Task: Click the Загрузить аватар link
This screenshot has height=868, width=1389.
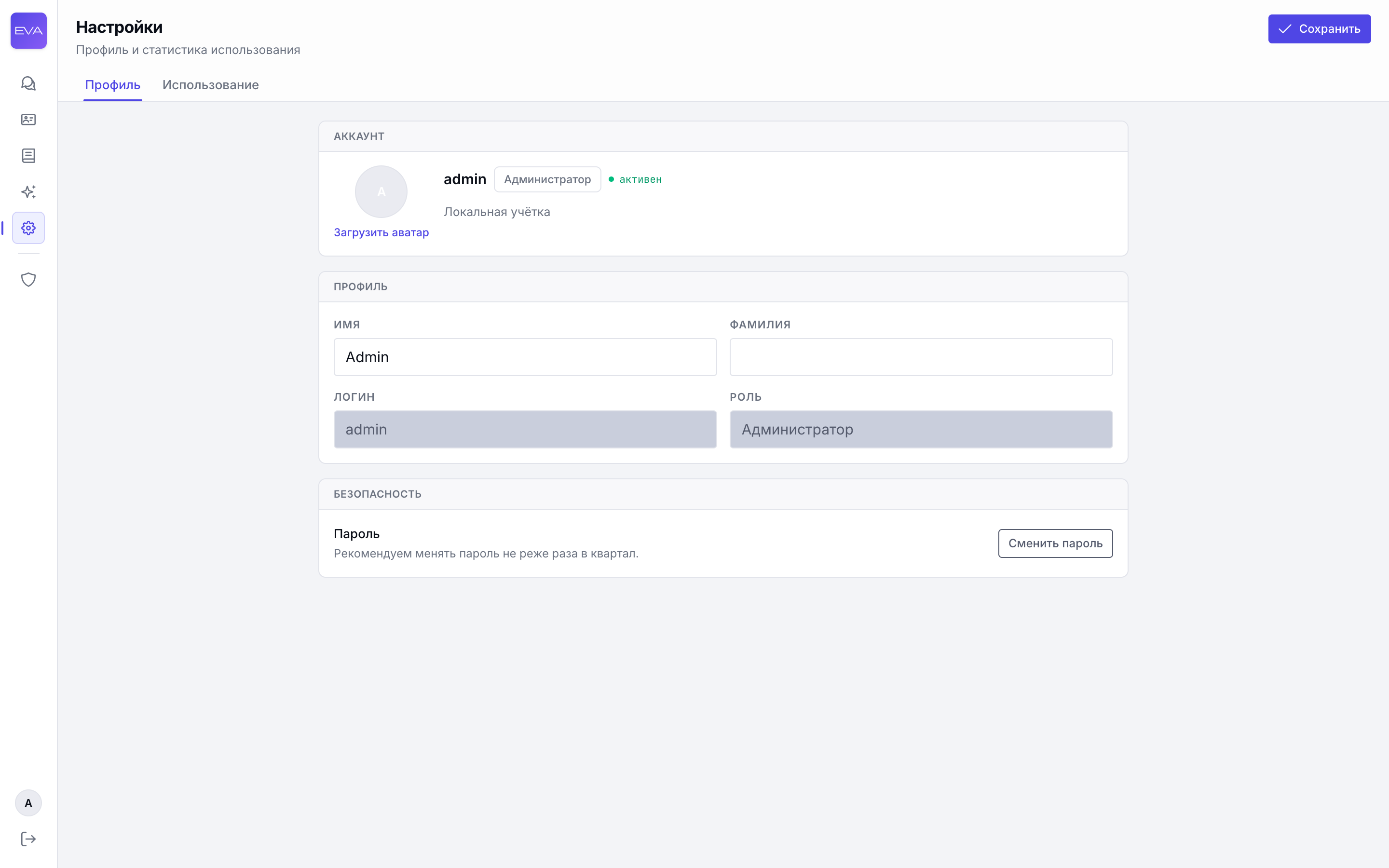Action: [381, 232]
